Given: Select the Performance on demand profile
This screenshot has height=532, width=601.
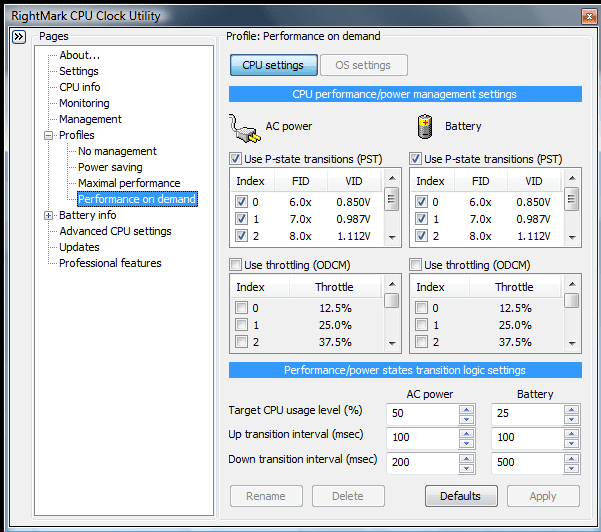Looking at the screenshot, I should point(137,199).
